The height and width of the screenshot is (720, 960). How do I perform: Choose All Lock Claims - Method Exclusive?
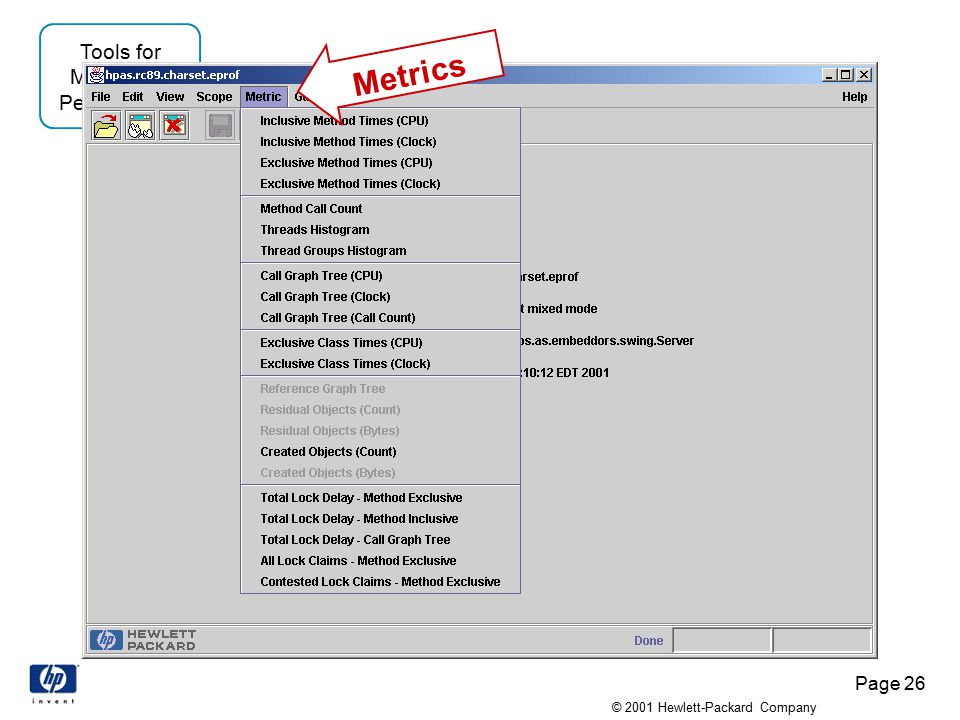380,561
